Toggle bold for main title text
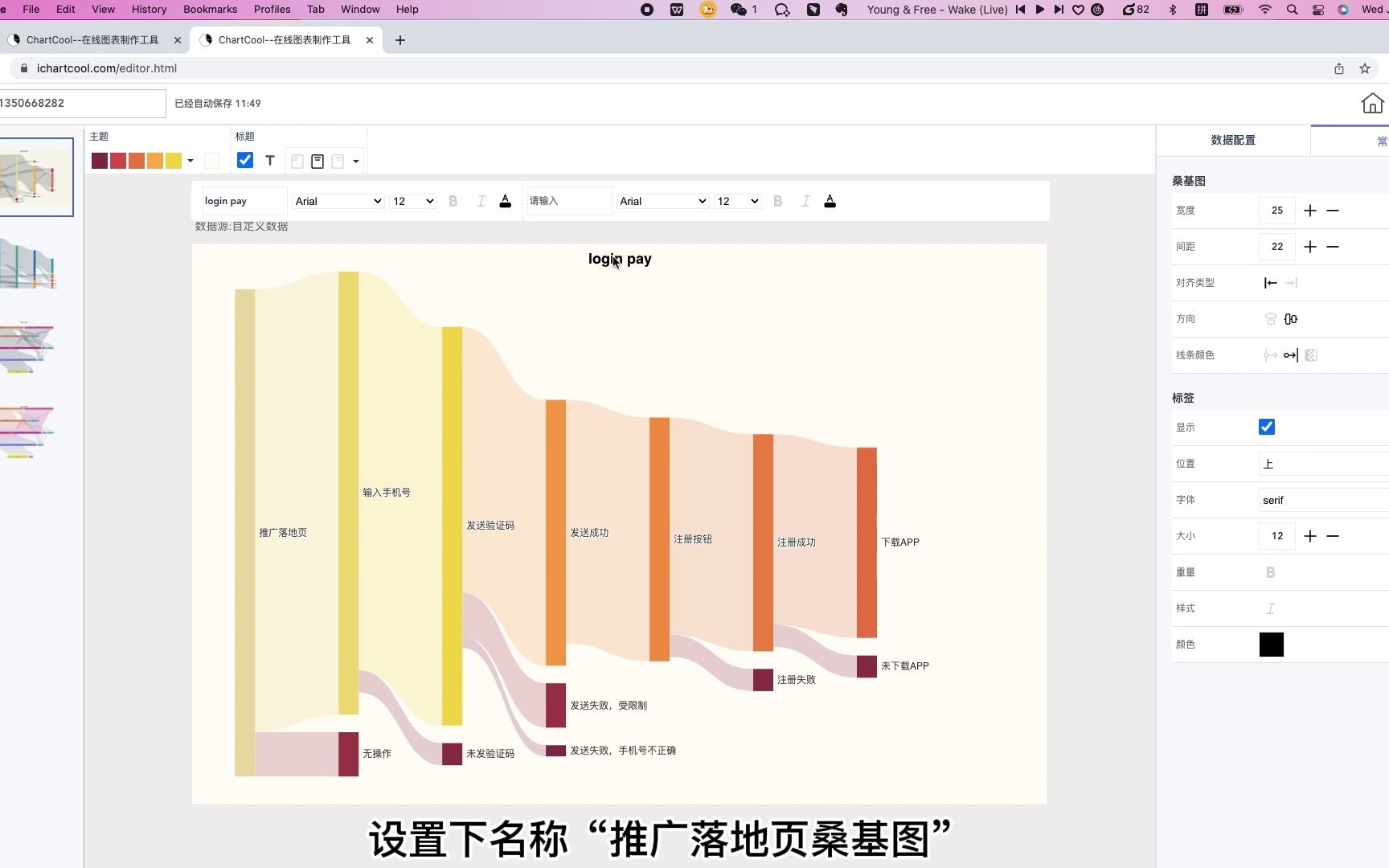The height and width of the screenshot is (868, 1389). coord(453,201)
